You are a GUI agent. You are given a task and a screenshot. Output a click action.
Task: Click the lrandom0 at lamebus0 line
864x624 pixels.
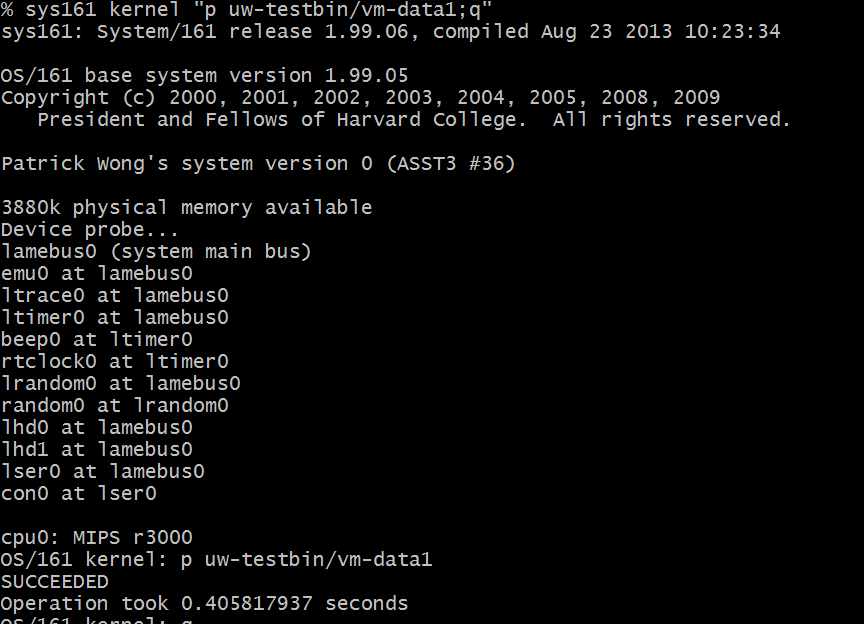(120, 384)
